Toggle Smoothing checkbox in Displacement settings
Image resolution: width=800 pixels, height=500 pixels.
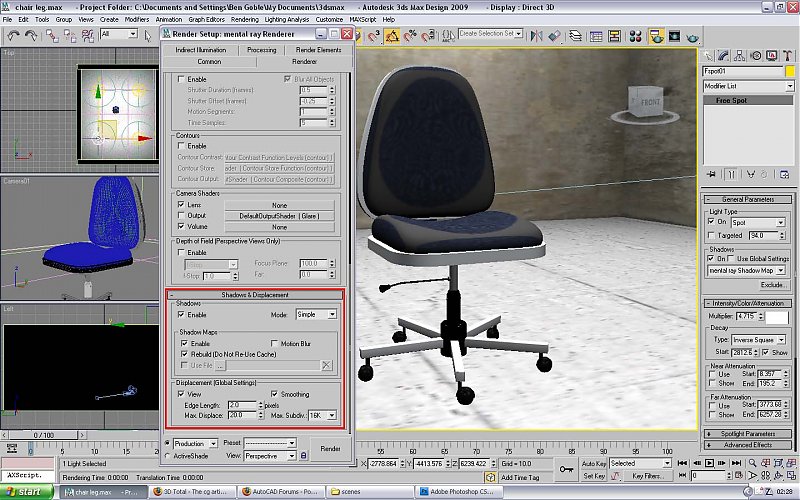point(274,394)
